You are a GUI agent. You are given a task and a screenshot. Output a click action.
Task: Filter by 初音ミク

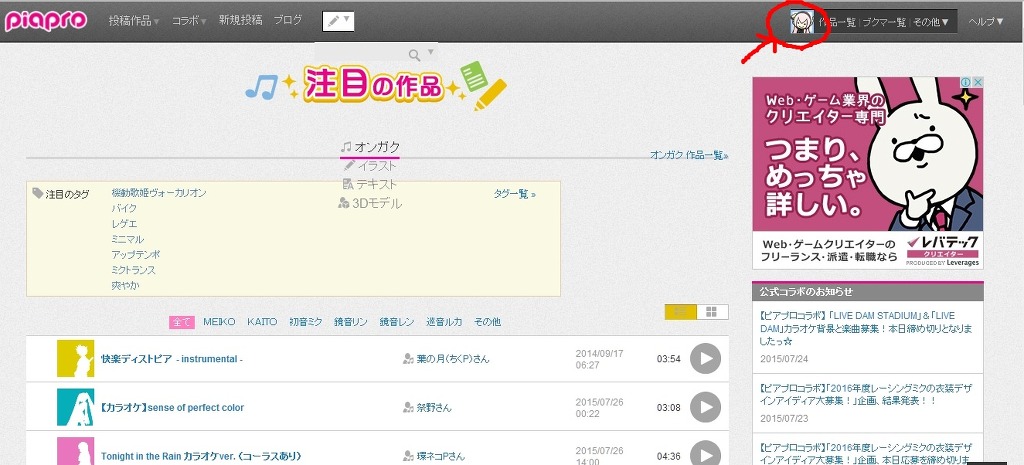[306, 322]
